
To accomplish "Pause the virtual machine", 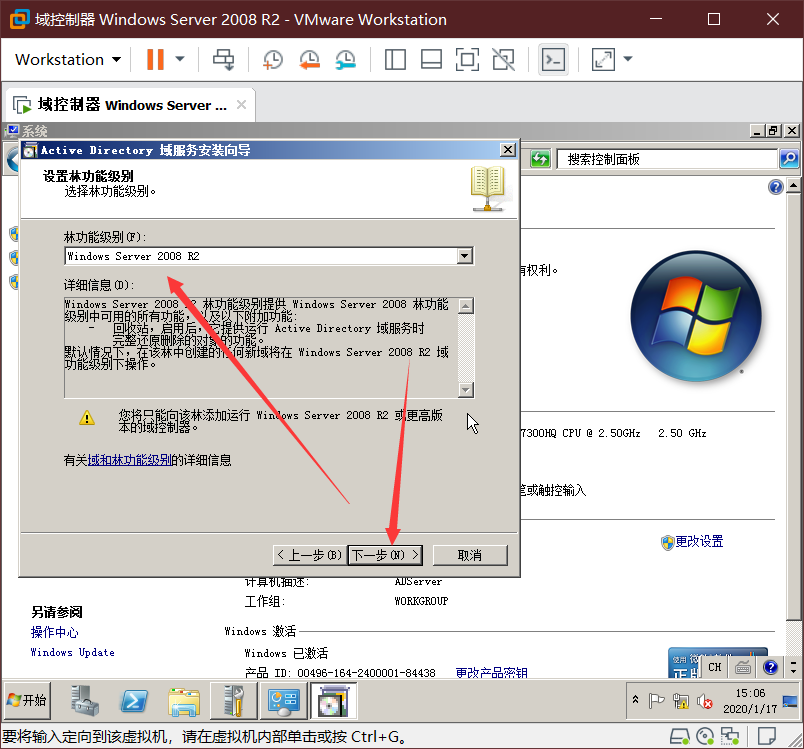I will point(155,59).
